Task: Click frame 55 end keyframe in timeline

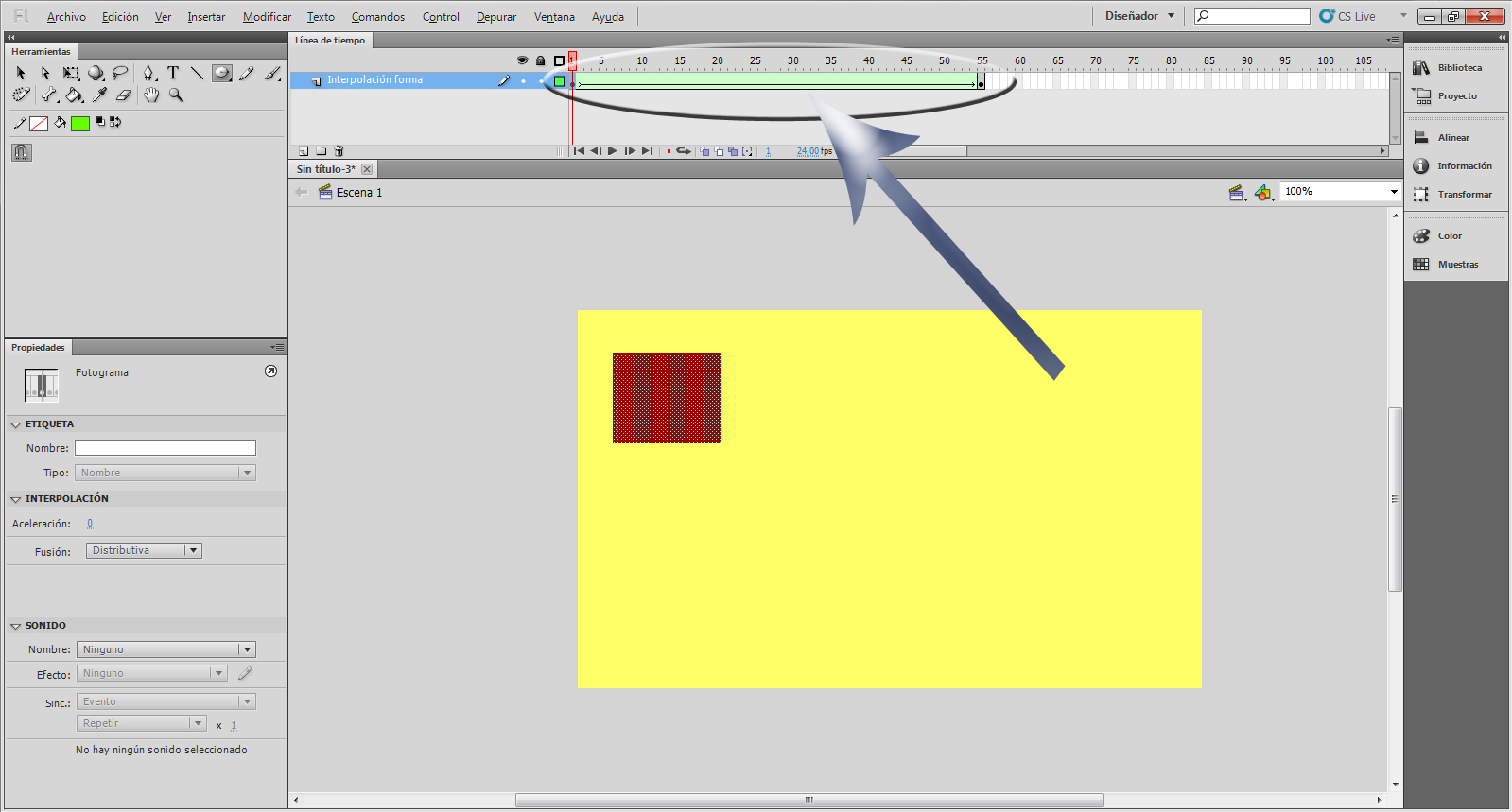Action: click(981, 81)
